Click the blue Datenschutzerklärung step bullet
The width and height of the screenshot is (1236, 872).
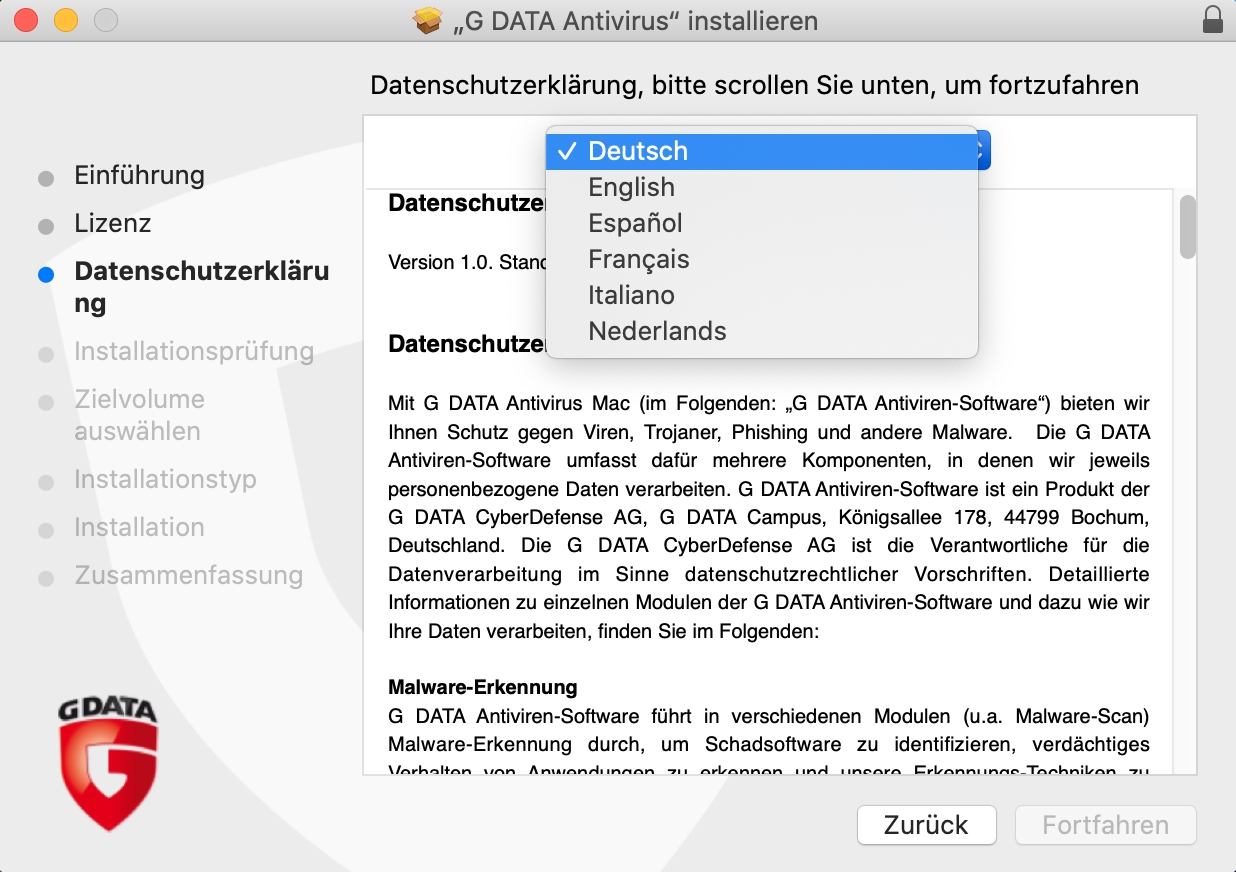46,274
